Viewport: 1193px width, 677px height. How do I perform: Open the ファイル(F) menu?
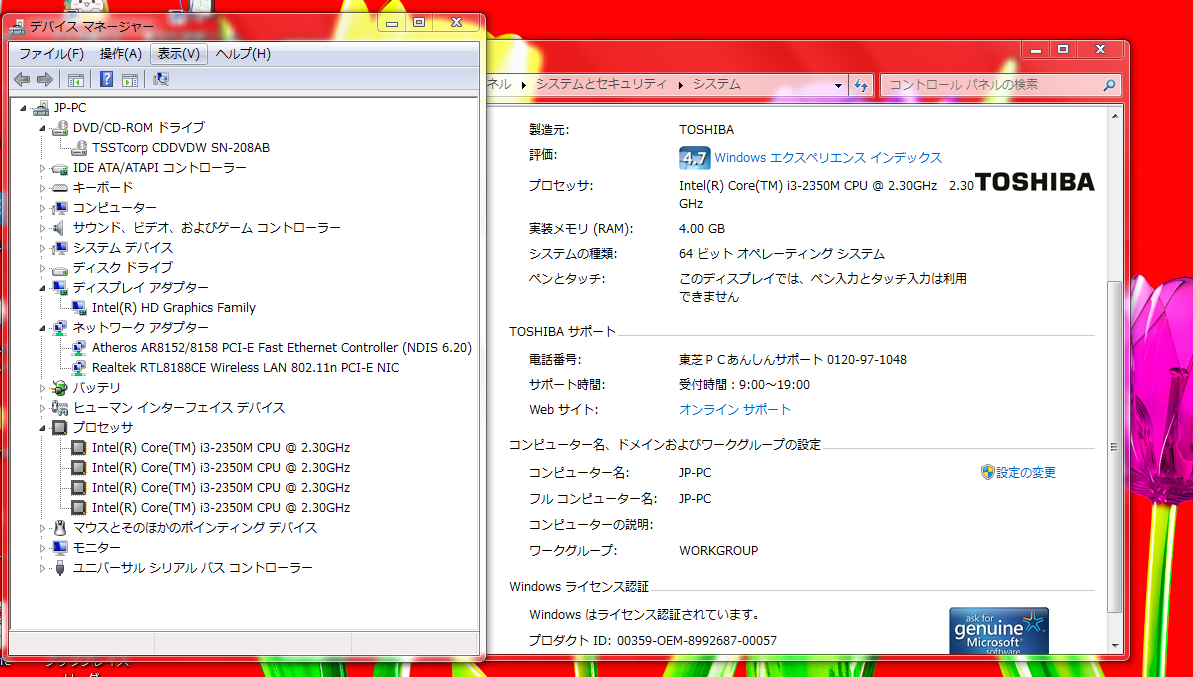pyautogui.click(x=51, y=54)
